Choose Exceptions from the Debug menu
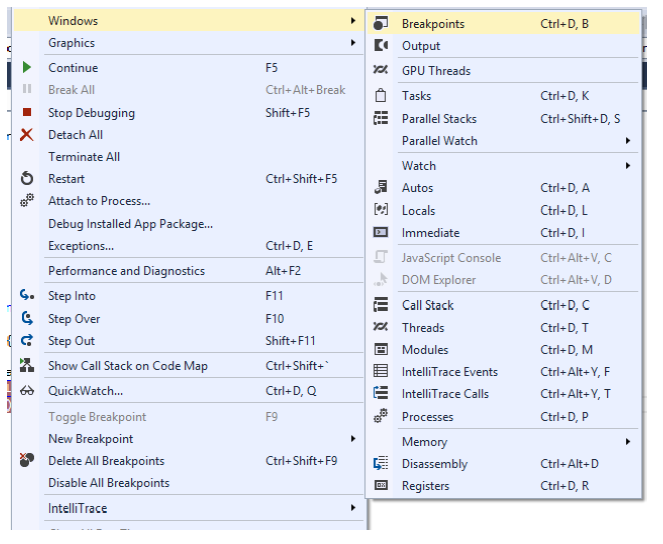The image size is (663, 544). pyautogui.click(x=81, y=246)
